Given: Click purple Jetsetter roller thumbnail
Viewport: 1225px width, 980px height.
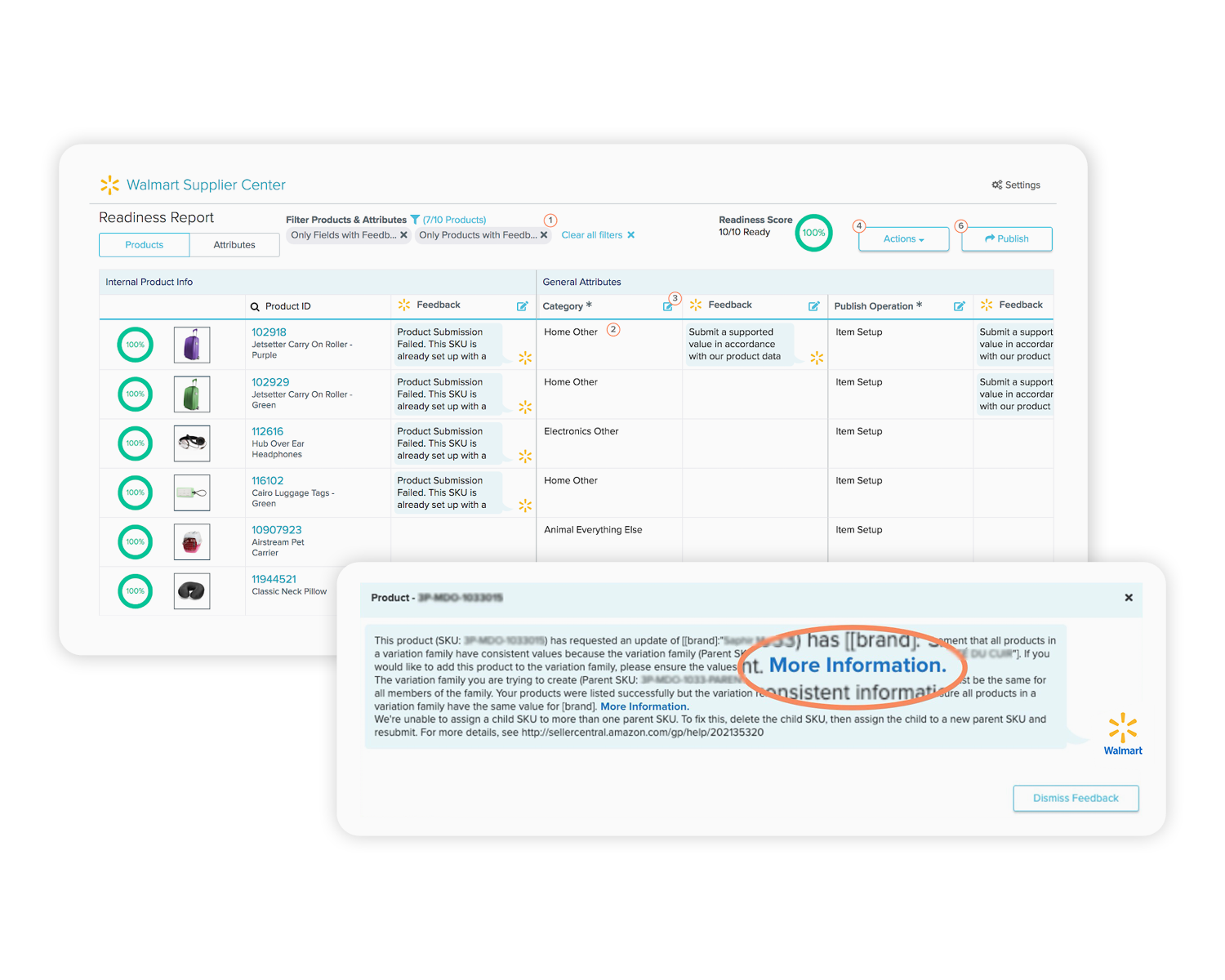Looking at the screenshot, I should click(x=192, y=345).
